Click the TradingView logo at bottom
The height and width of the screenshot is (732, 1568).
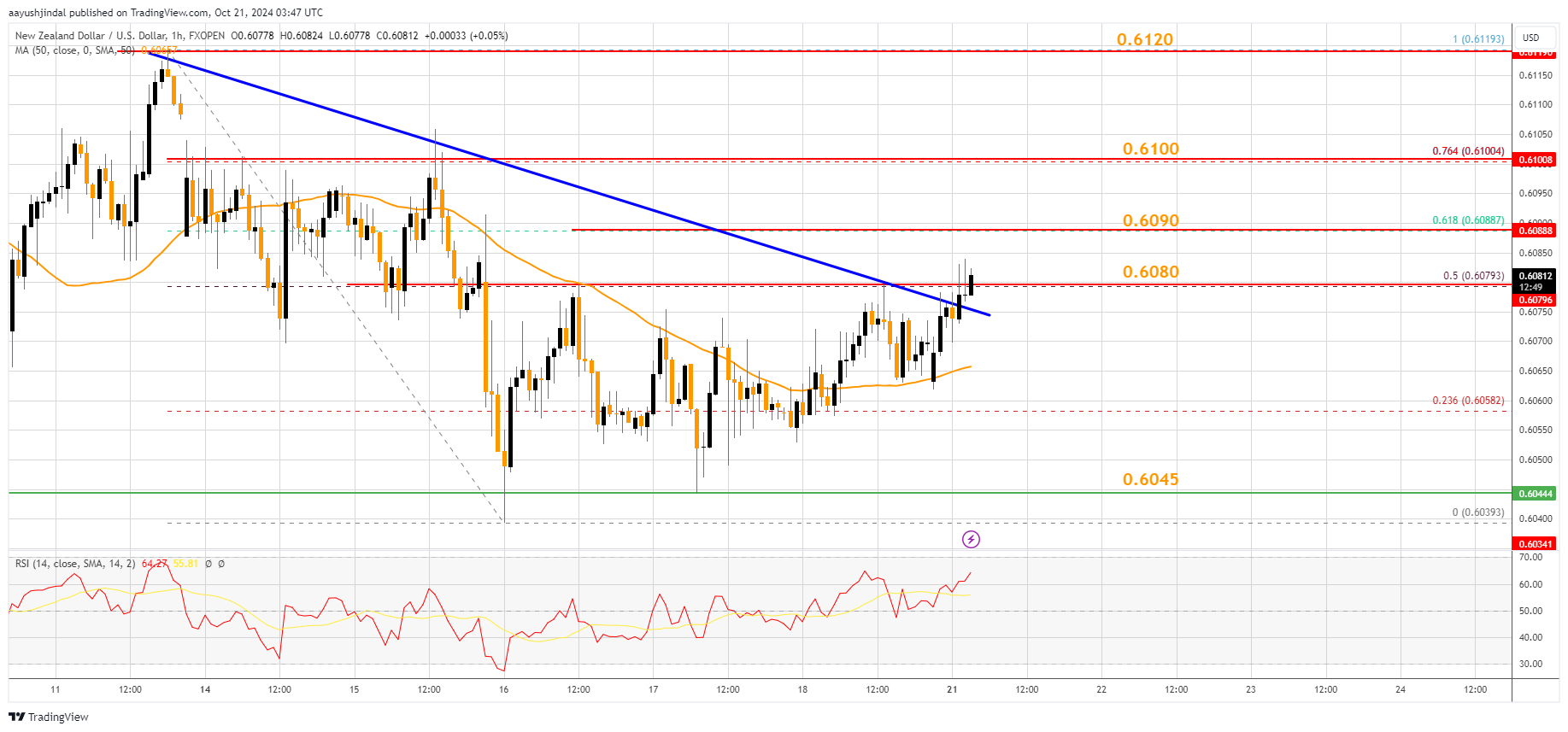49,717
